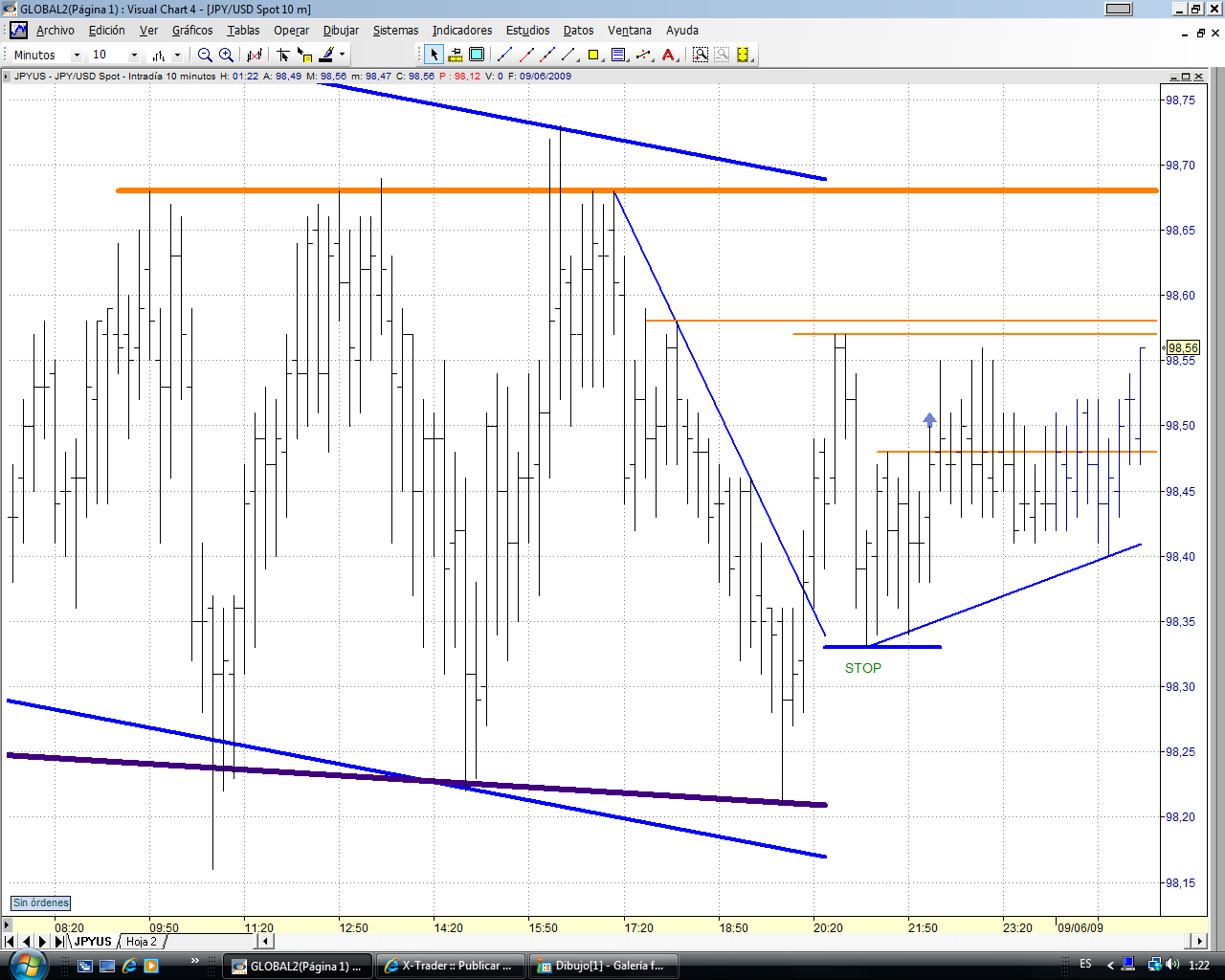Select the plain blue line drawing tool
Screen dimensions: 1225x980
505,55
